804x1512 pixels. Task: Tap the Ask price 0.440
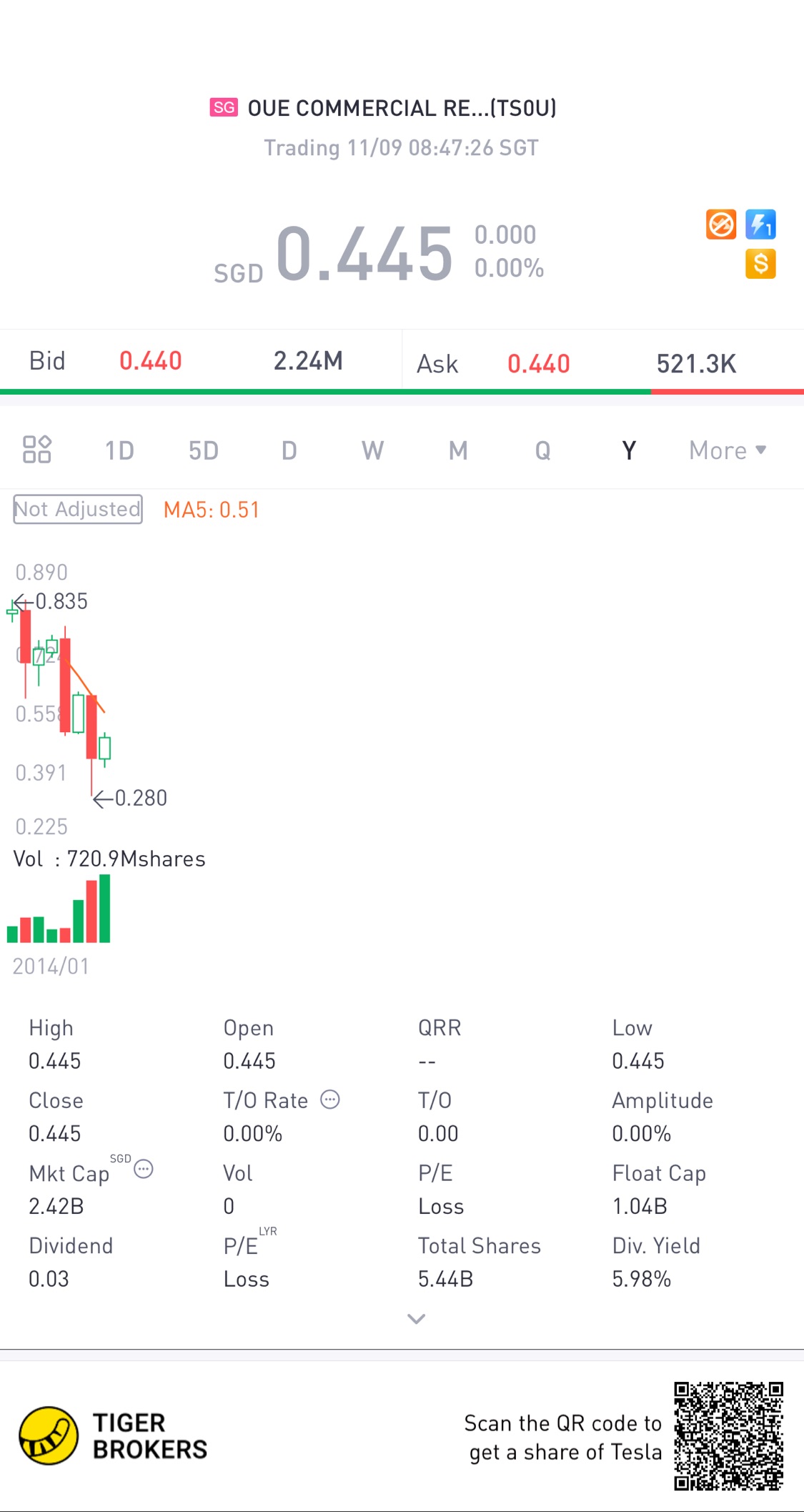[539, 364]
